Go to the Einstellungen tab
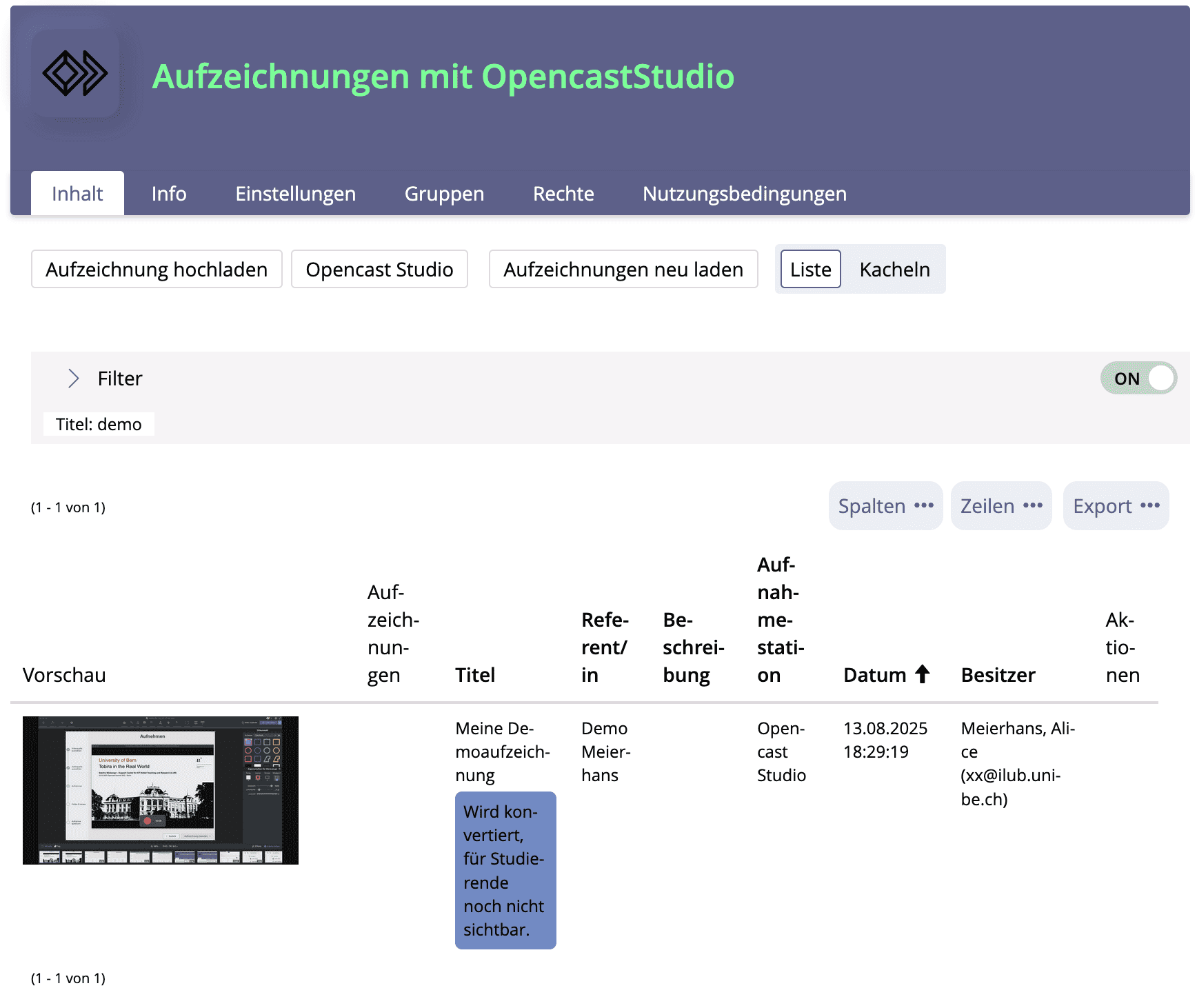The height and width of the screenshot is (1008, 1197). [295, 194]
